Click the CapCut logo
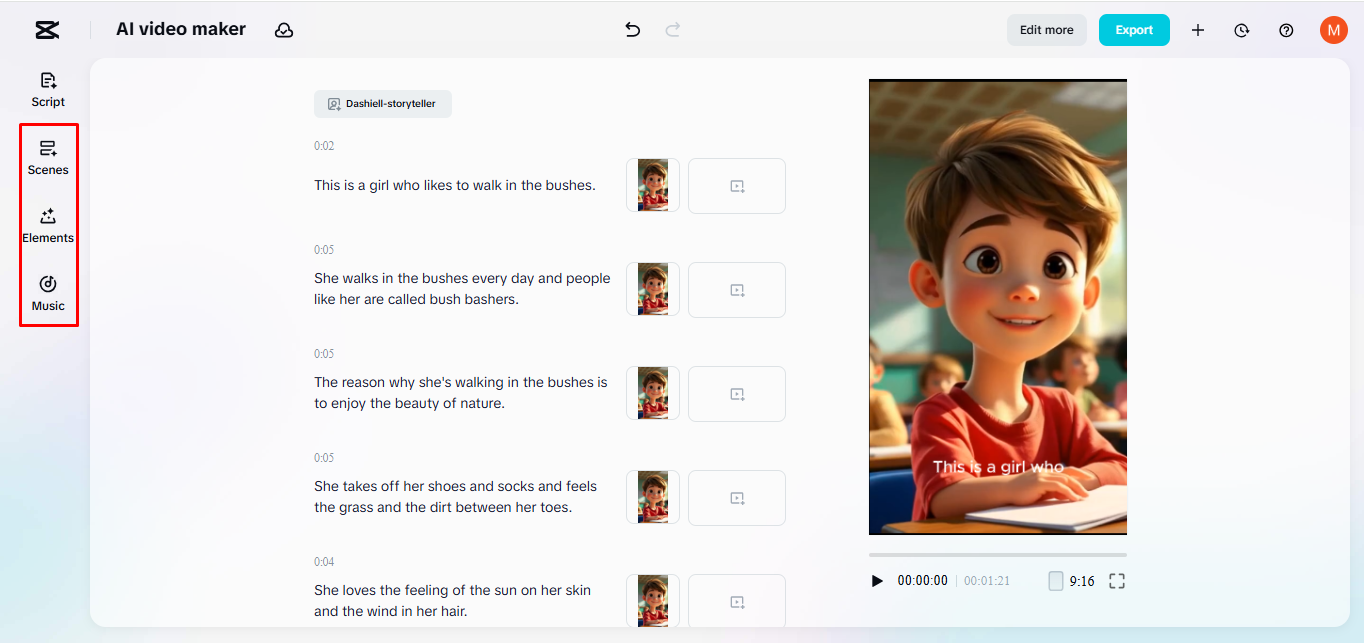The height and width of the screenshot is (643, 1364). 46,30
